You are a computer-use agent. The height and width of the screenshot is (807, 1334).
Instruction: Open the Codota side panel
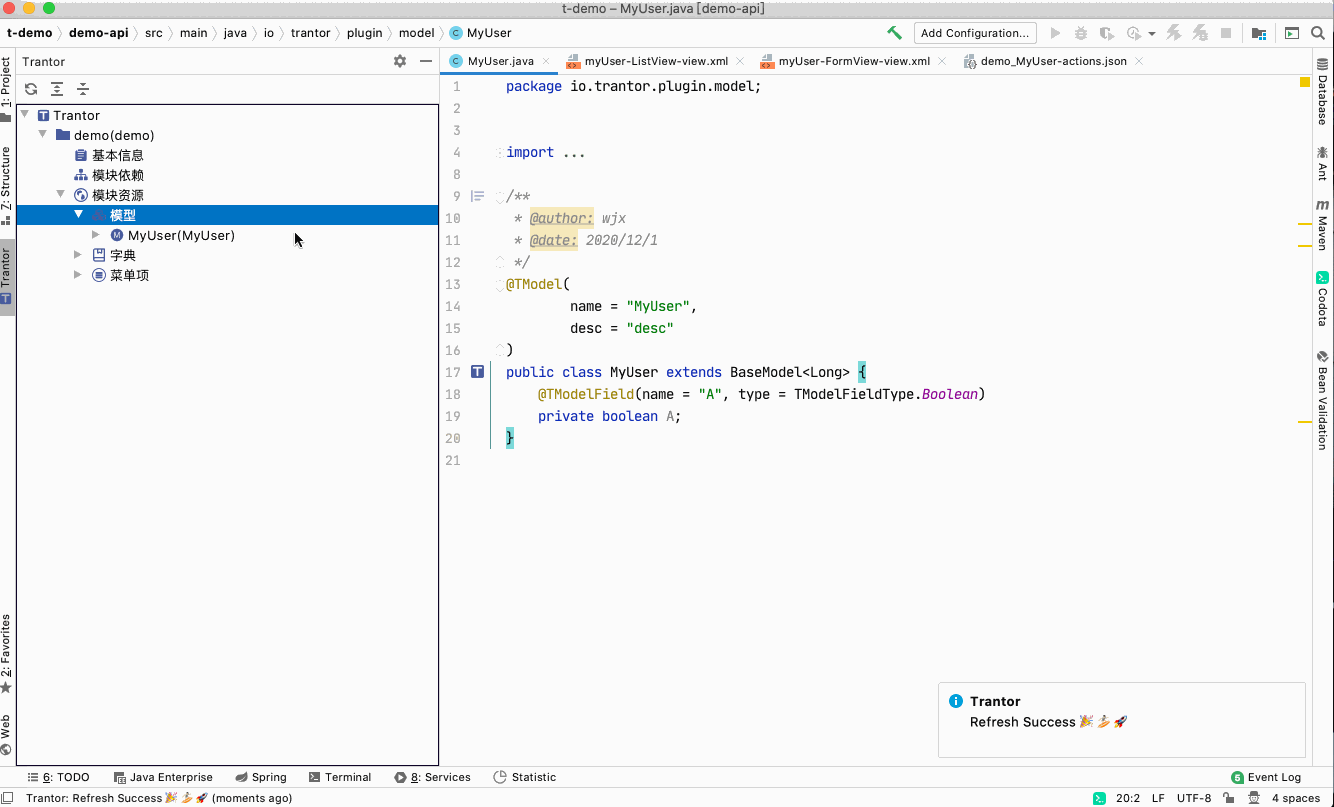(1322, 299)
